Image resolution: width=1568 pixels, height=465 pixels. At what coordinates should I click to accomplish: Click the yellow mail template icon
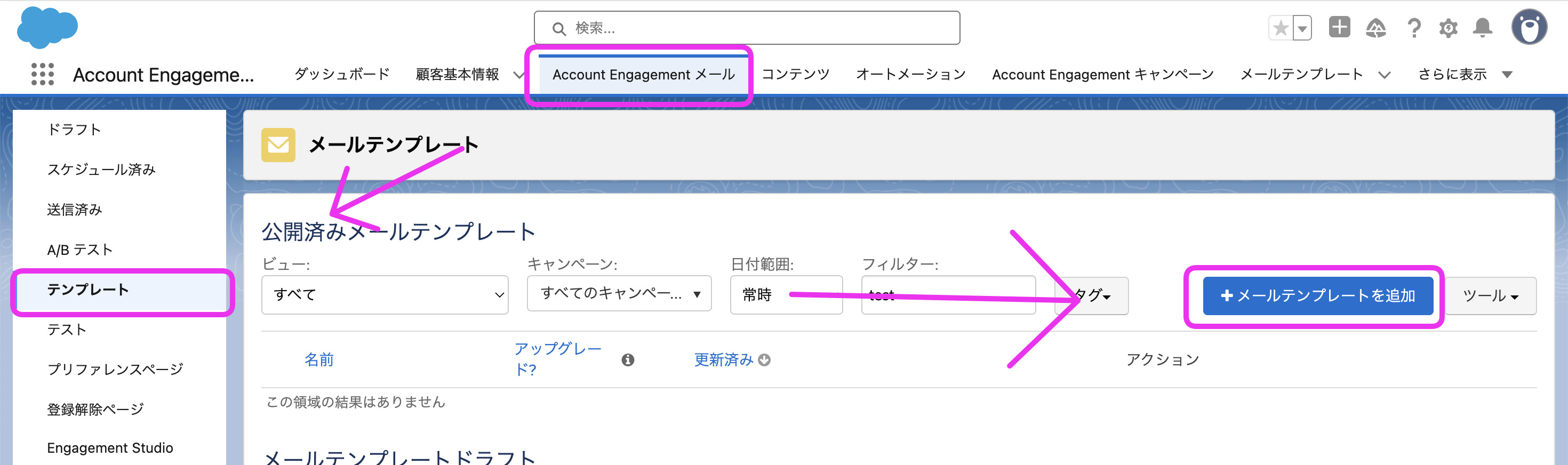click(278, 145)
